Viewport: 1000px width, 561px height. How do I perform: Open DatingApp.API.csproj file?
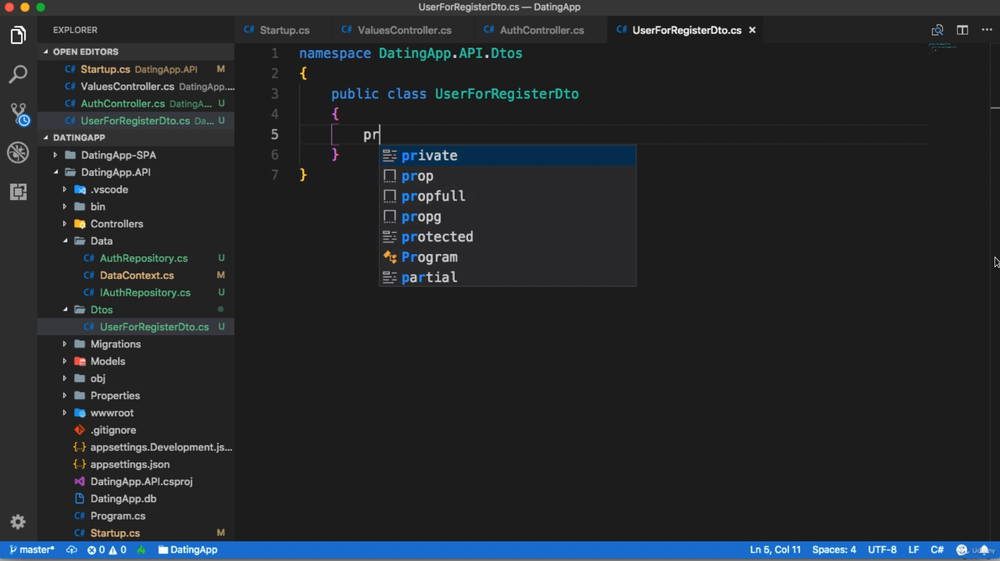pos(136,482)
